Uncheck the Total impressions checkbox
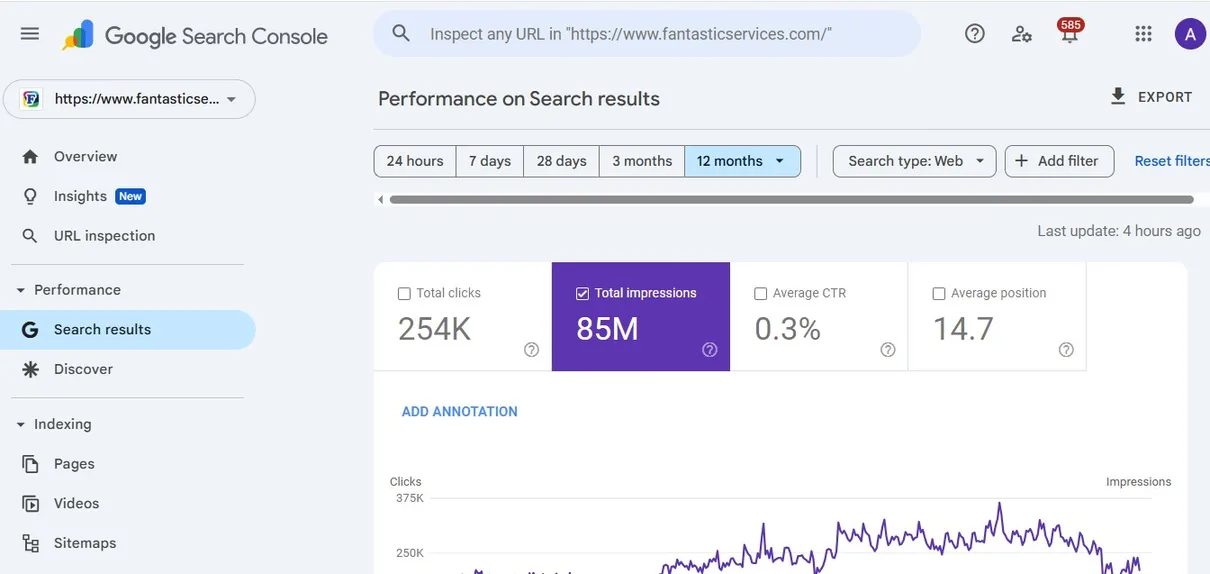This screenshot has height=574, width=1210. (582, 294)
